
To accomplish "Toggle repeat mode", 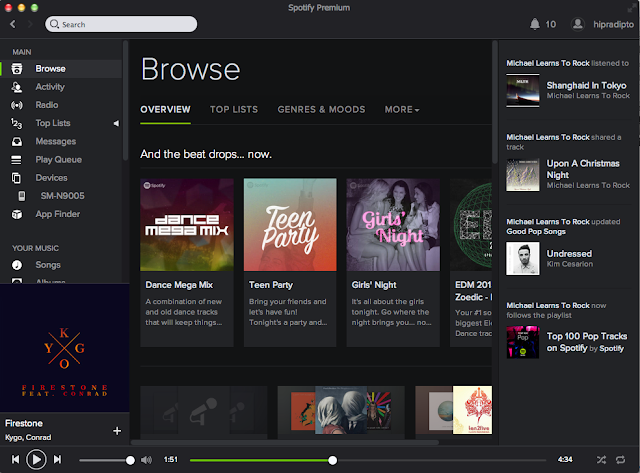I will tap(620, 460).
